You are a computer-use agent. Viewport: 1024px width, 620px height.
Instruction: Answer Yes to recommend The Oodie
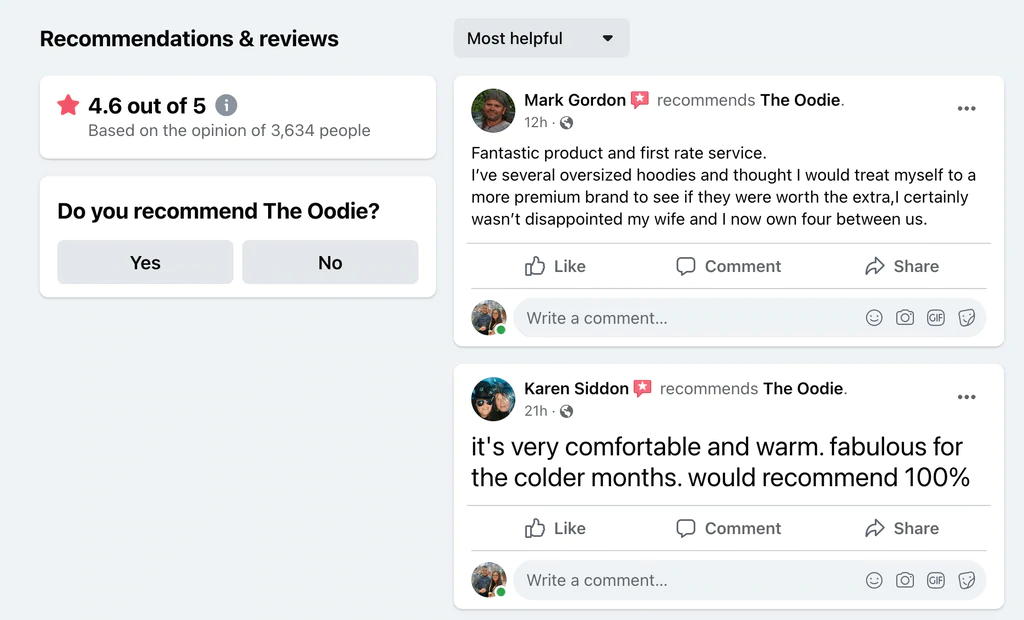click(x=145, y=262)
